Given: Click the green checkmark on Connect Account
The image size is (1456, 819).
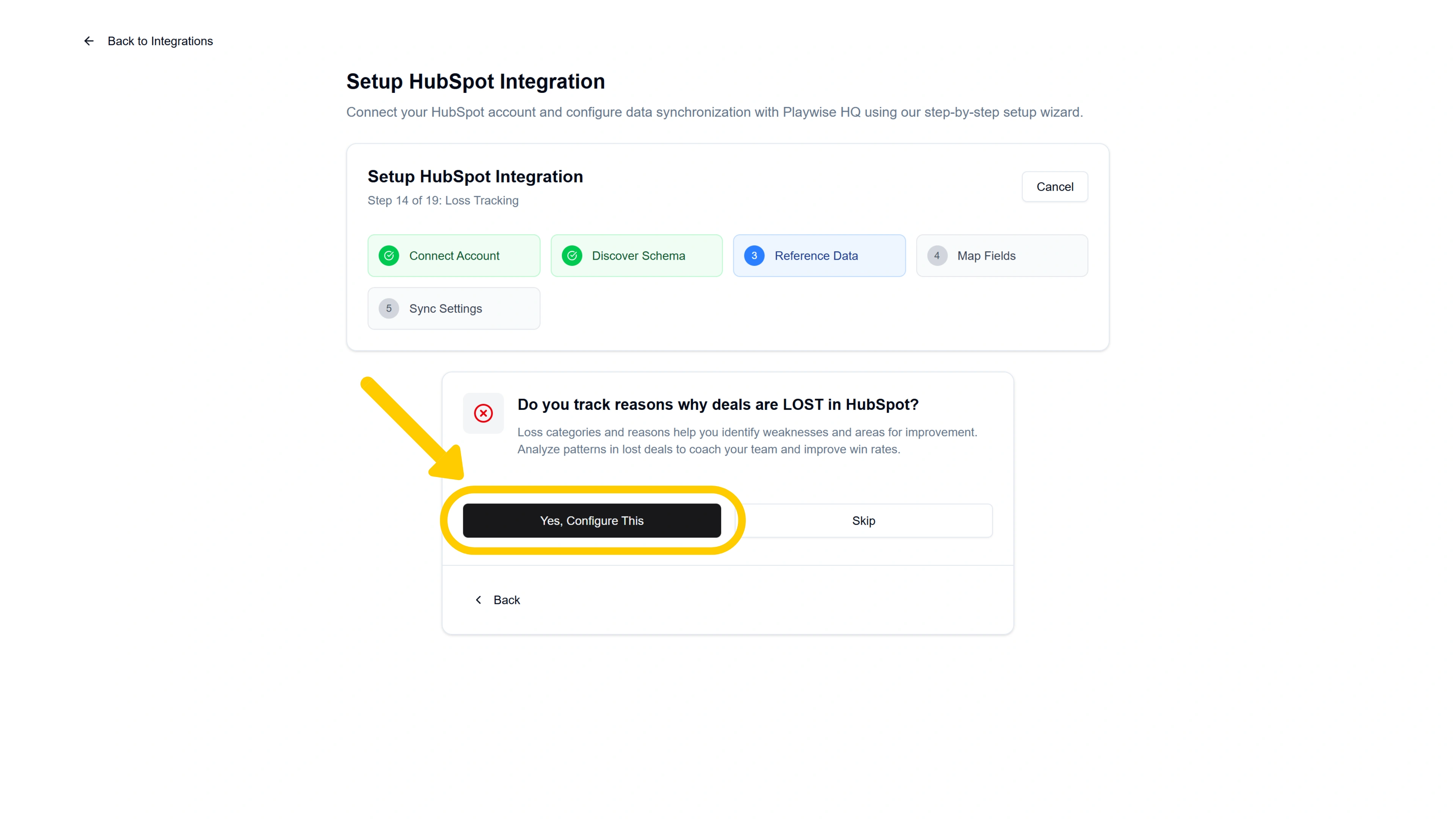Looking at the screenshot, I should pos(389,256).
